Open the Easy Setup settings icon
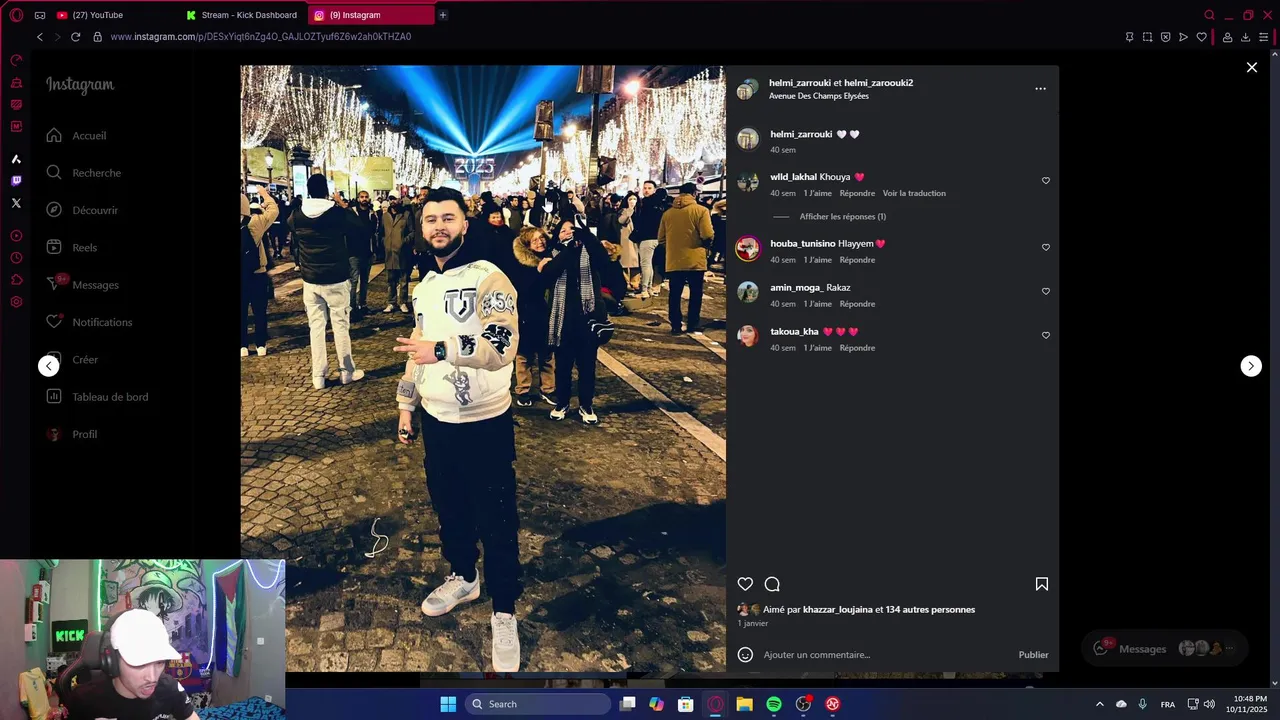The height and width of the screenshot is (720, 1280). [x=1263, y=37]
